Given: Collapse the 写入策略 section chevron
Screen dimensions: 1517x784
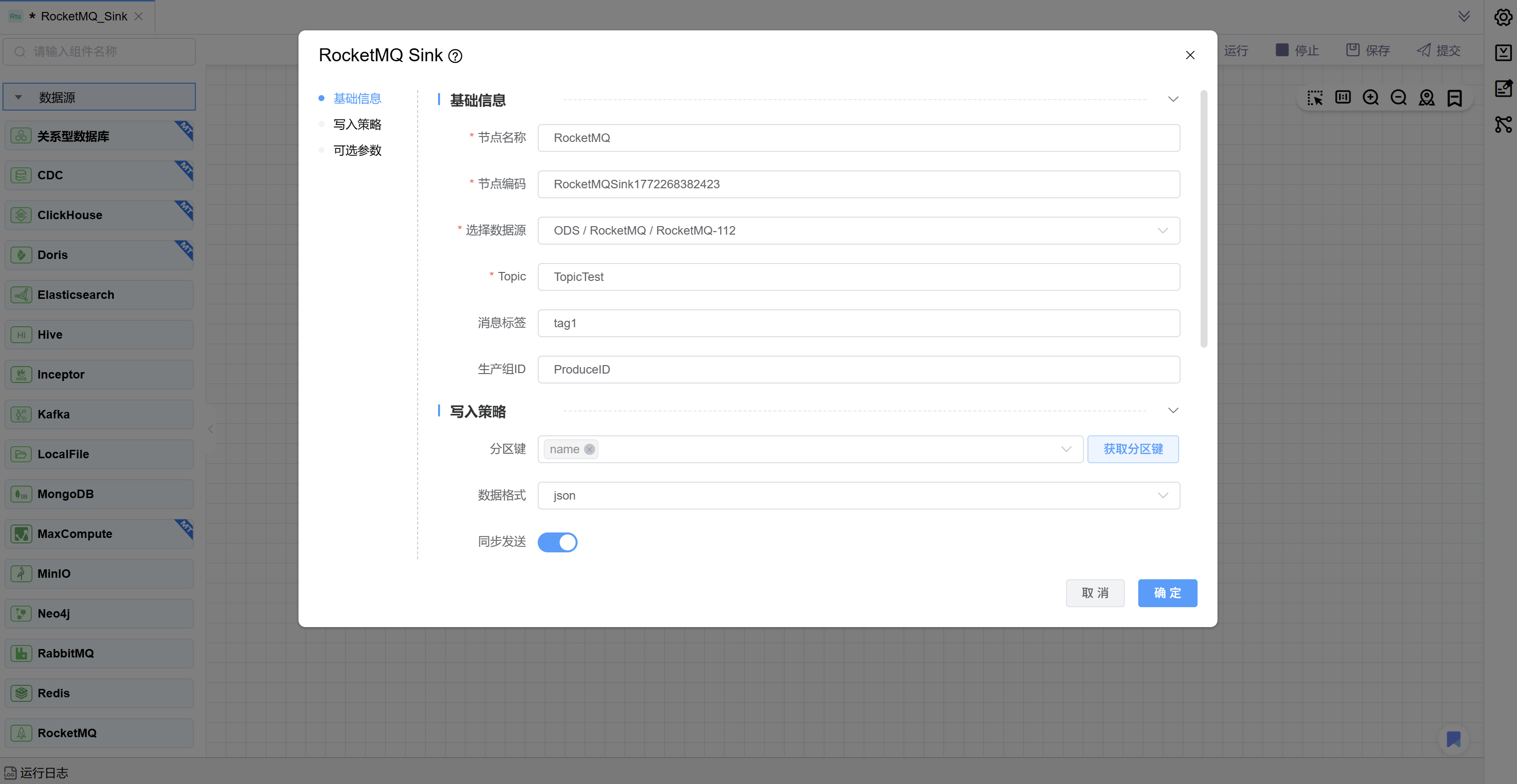Looking at the screenshot, I should point(1173,411).
